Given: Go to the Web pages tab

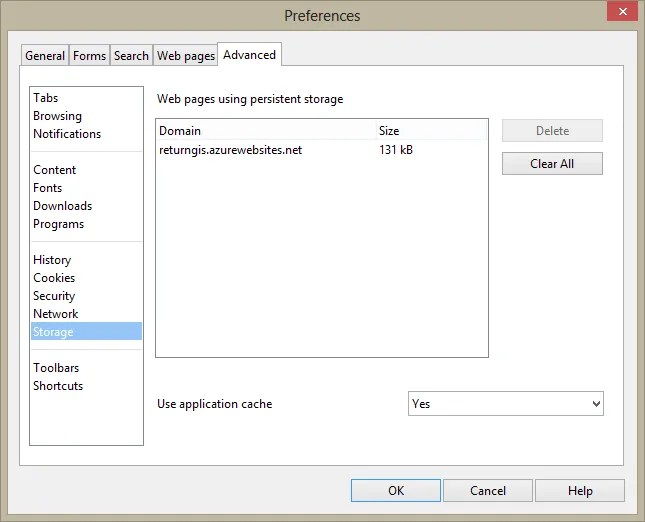Looking at the screenshot, I should click(186, 55).
